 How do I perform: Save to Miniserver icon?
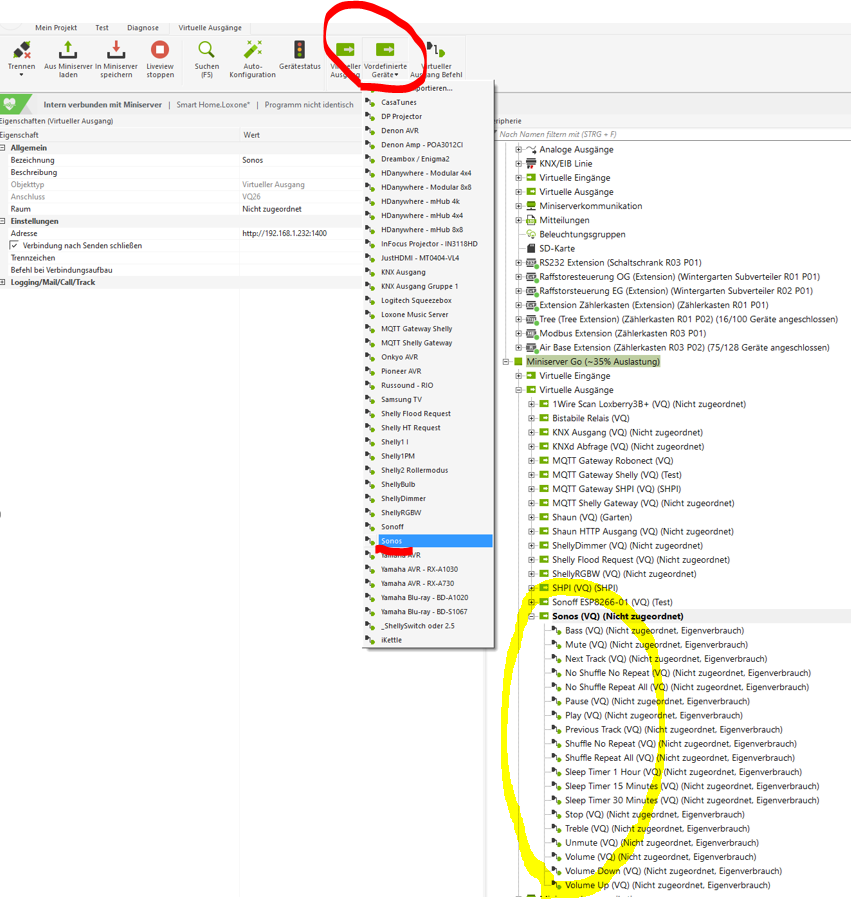click(x=116, y=50)
